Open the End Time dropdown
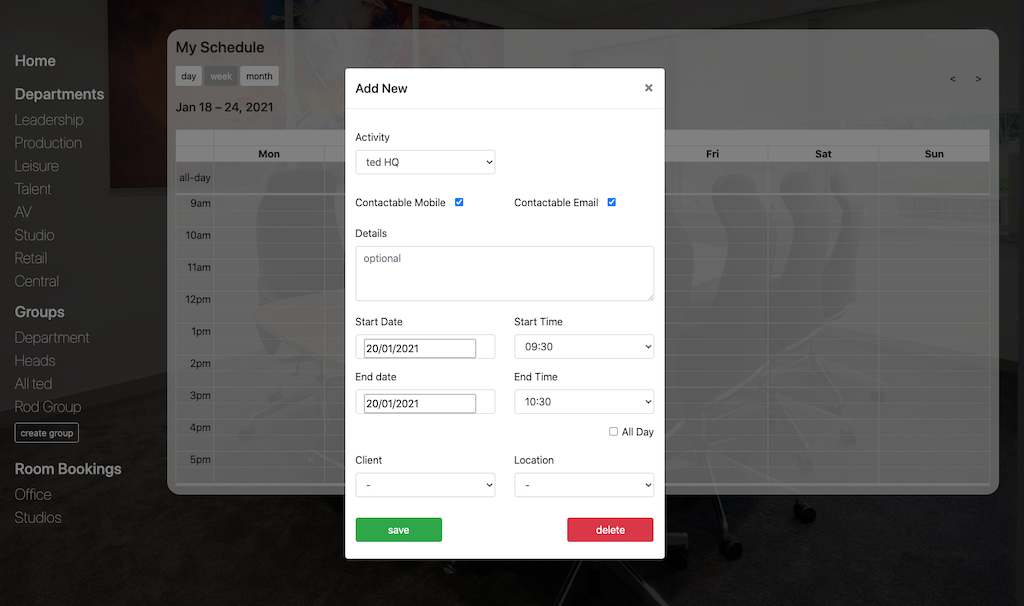This screenshot has height=606, width=1024. (x=584, y=402)
